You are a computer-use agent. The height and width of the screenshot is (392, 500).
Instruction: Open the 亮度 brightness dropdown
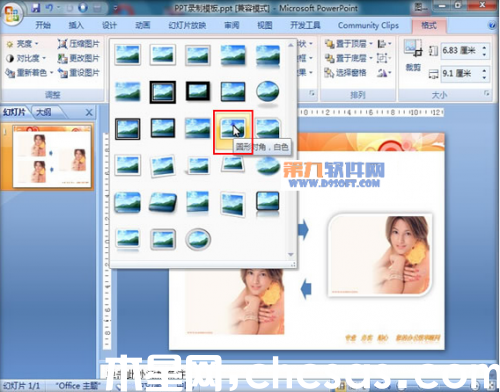click(22, 44)
